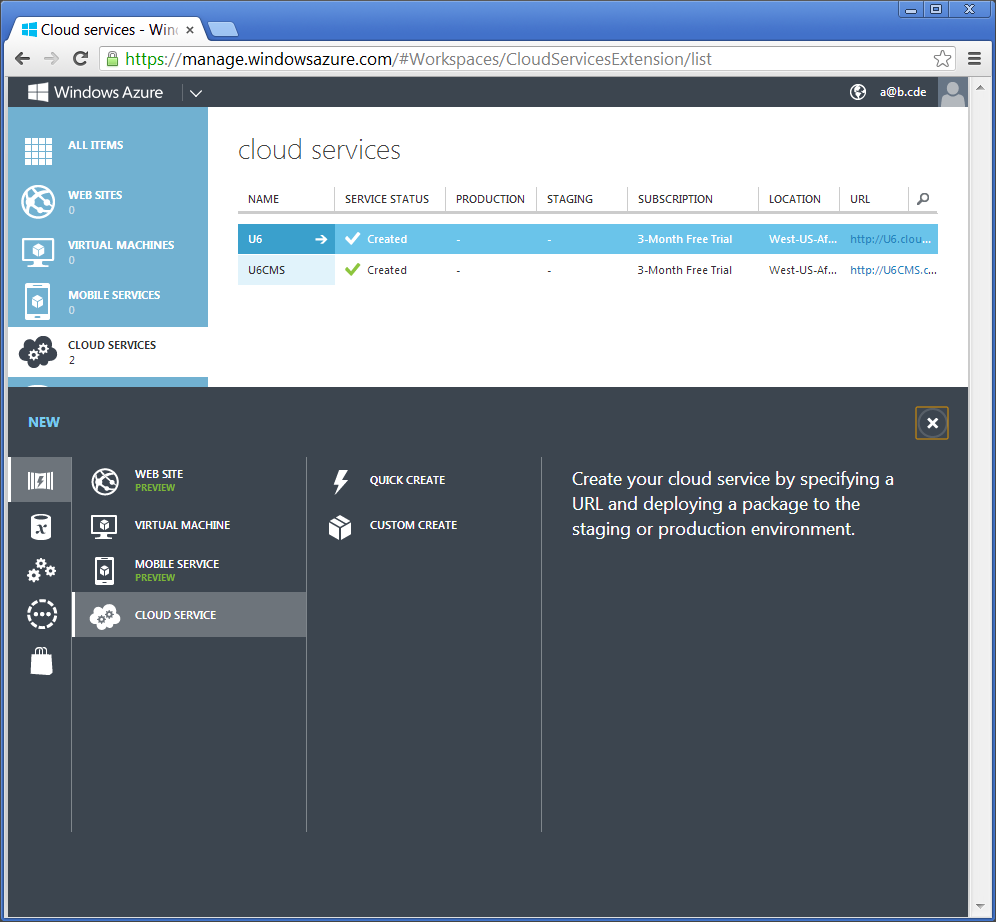Open the Chrome menu button
This screenshot has width=996, height=922.
pos(974,59)
